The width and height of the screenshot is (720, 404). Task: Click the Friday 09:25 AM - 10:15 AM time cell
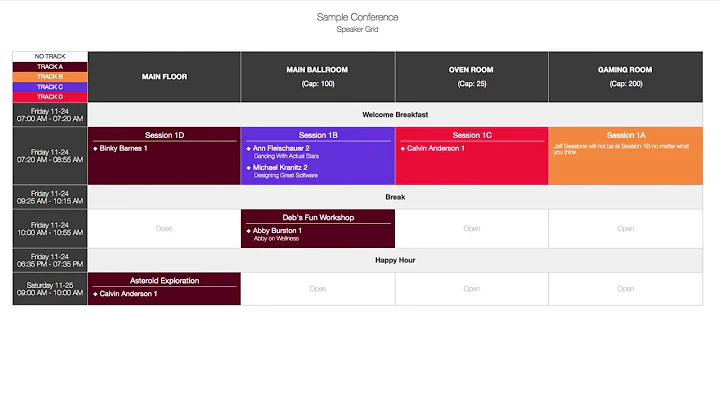click(x=50, y=197)
